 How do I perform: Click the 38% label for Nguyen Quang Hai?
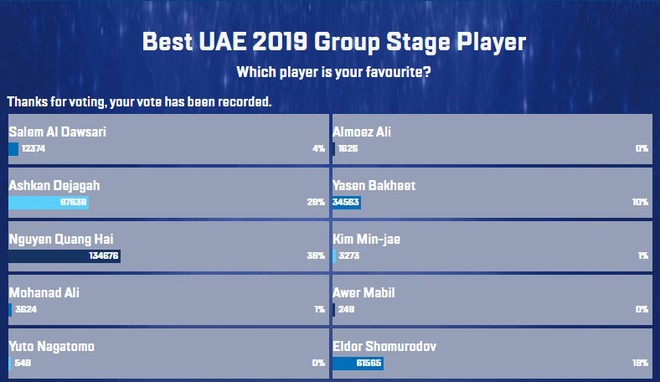316,256
